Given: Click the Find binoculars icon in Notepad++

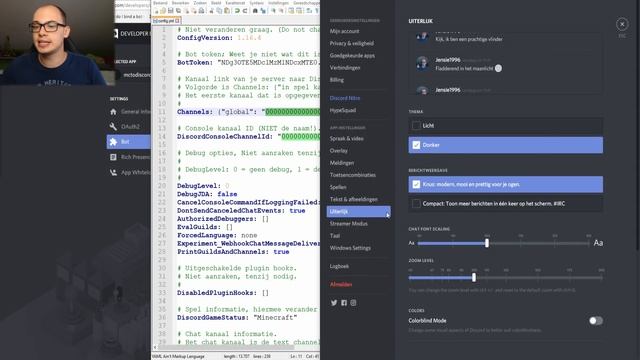Looking at the screenshot, I should [x=255, y=11].
